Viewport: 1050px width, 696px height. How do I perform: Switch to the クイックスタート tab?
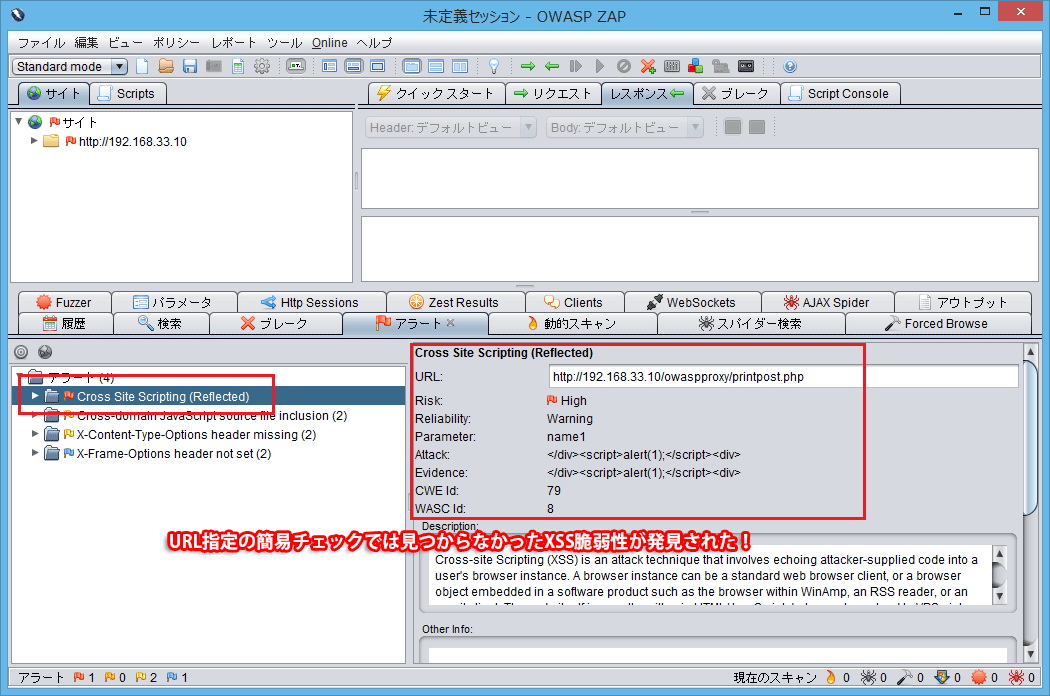point(437,94)
